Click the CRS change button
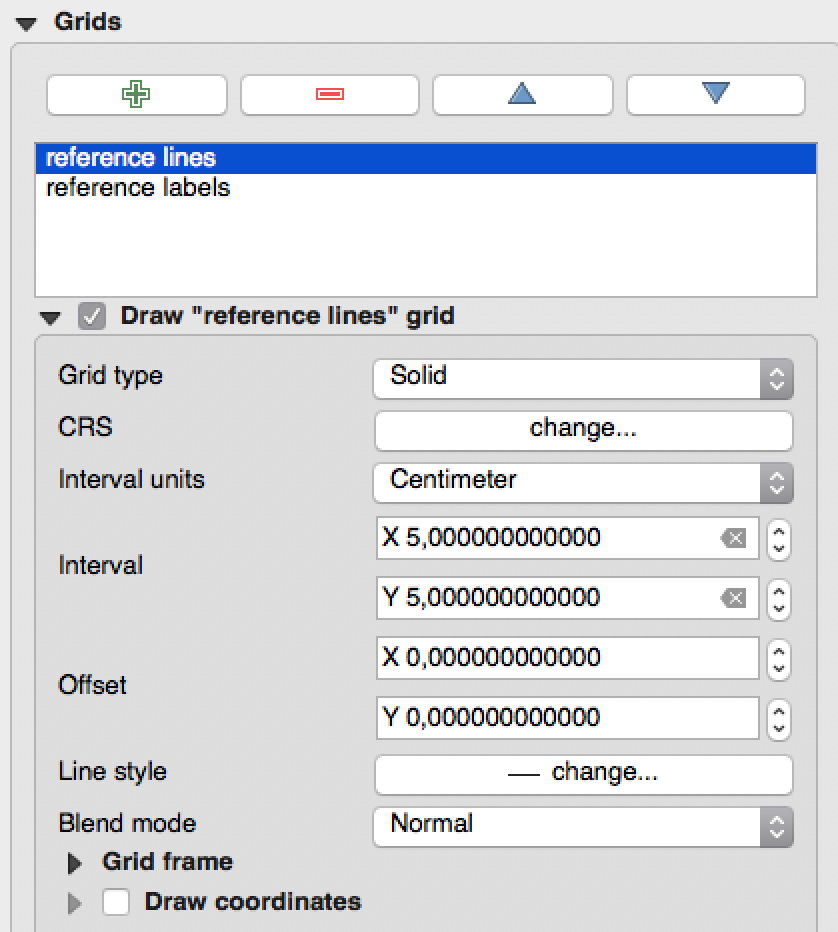Image resolution: width=838 pixels, height=932 pixels. (583, 429)
